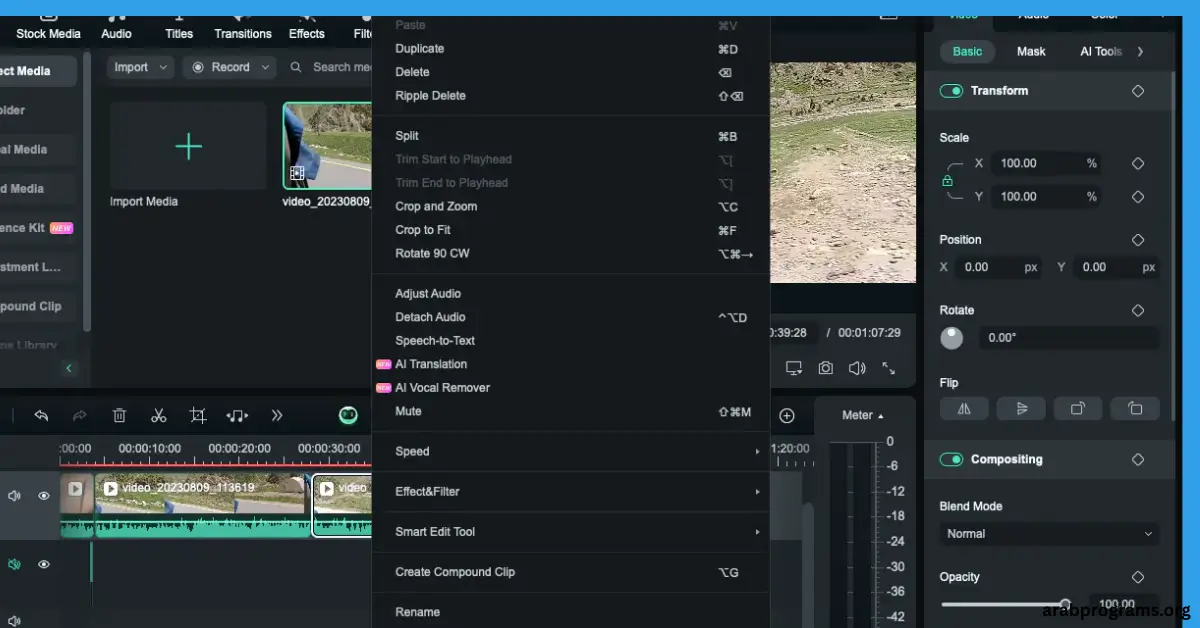Enter fullscreen preview with expand arrows

click(888, 368)
